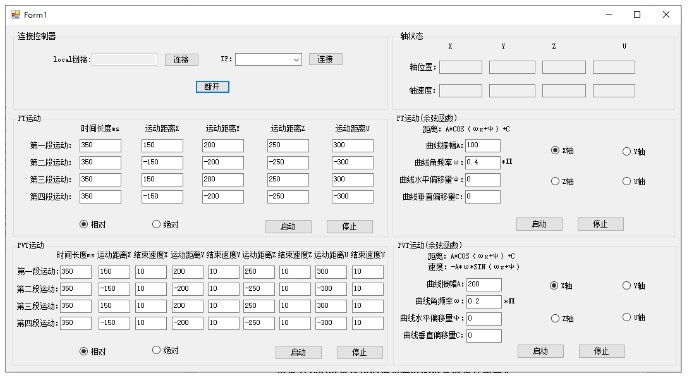Click 曲线水平偏移量φ field in PT运动(余弦函数)

click(x=483, y=180)
